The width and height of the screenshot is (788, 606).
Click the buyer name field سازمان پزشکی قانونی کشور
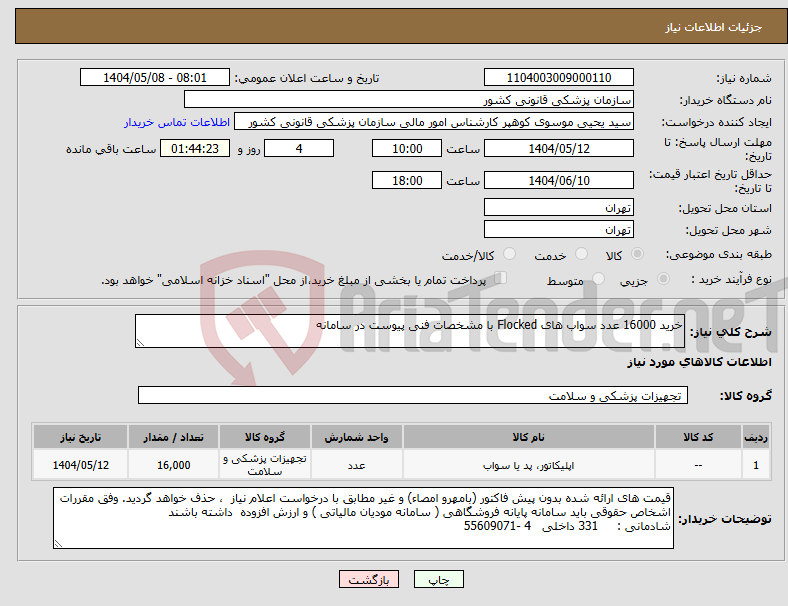(409, 99)
